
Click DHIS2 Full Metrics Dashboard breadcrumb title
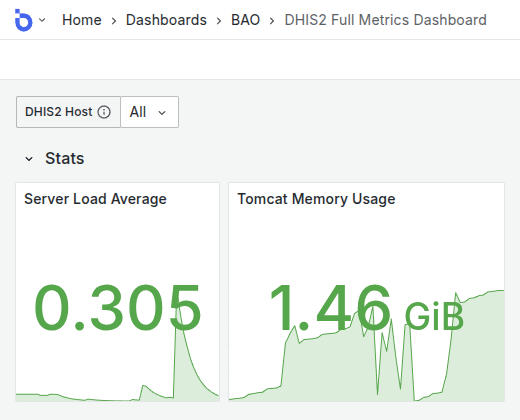(385, 20)
